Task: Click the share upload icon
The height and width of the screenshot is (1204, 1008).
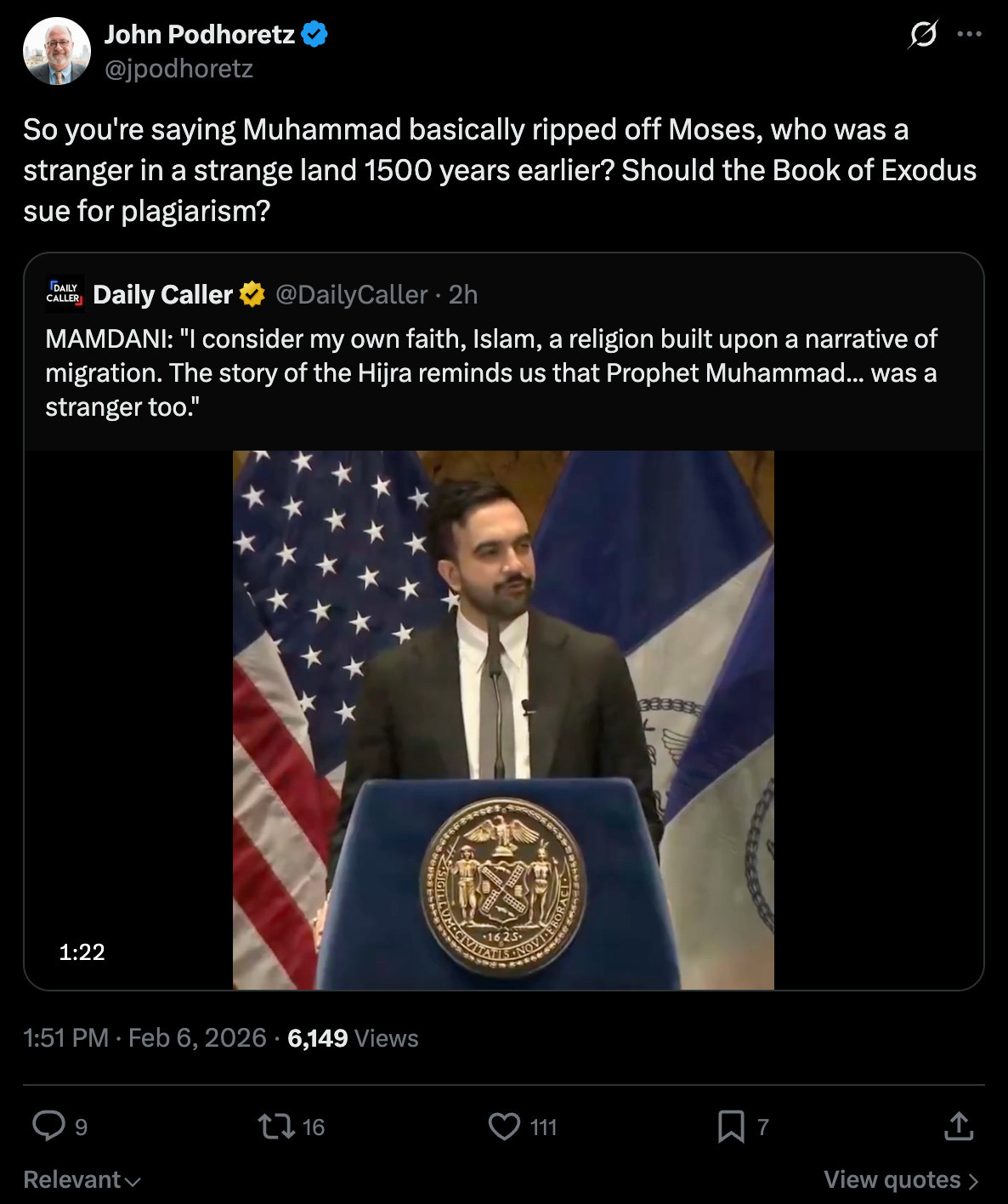Action: [958, 1126]
